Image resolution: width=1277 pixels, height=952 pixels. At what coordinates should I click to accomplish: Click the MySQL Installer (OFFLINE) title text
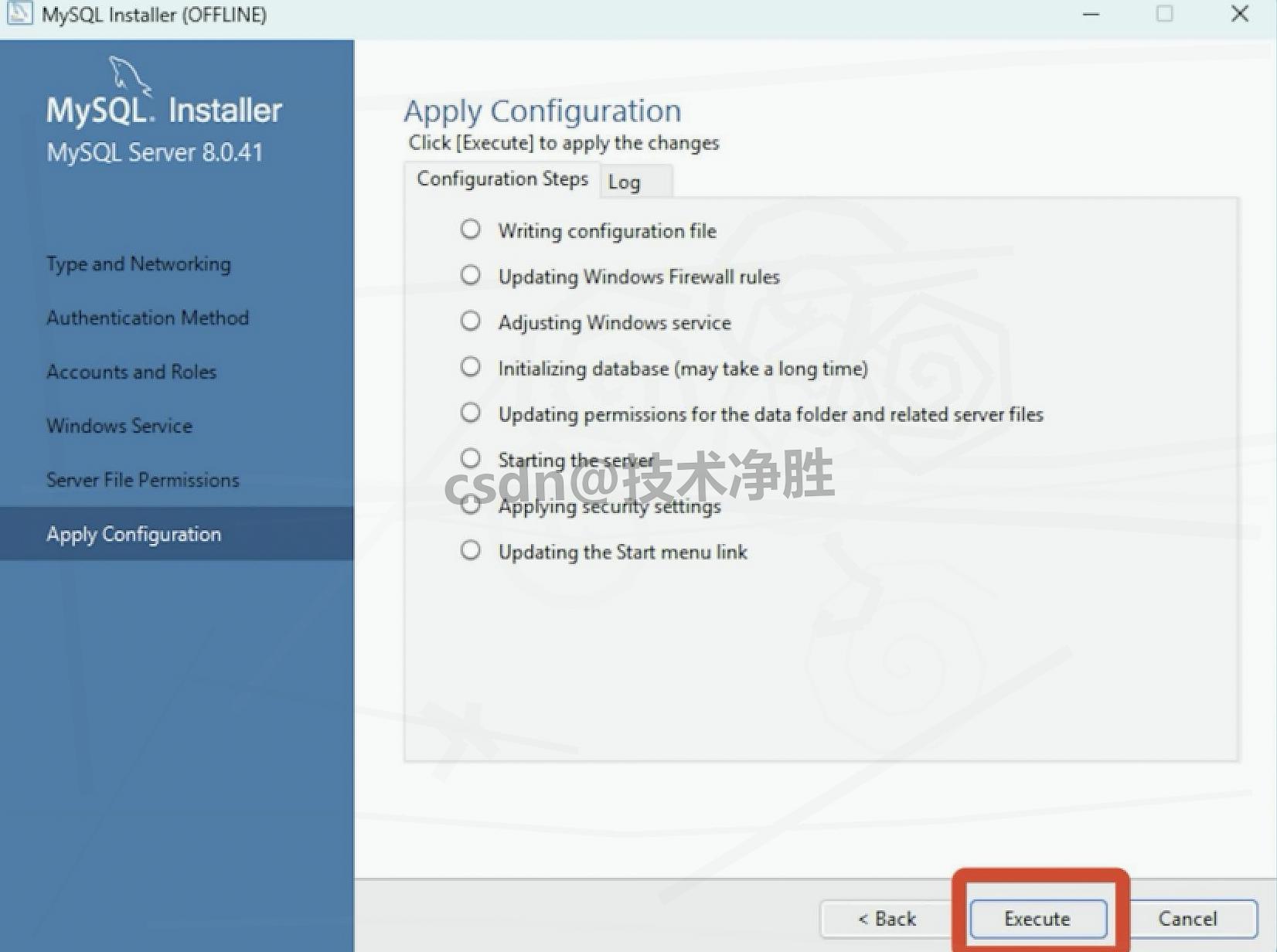click(x=154, y=15)
